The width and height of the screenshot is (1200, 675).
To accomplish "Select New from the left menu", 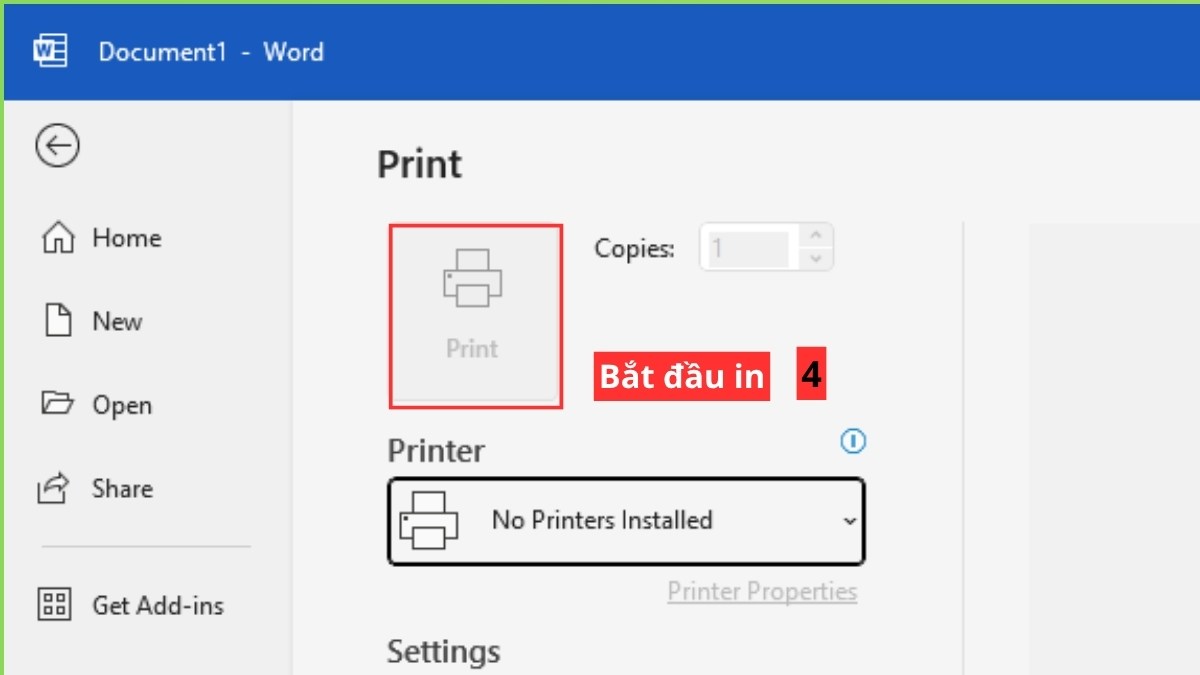I will click(x=118, y=321).
